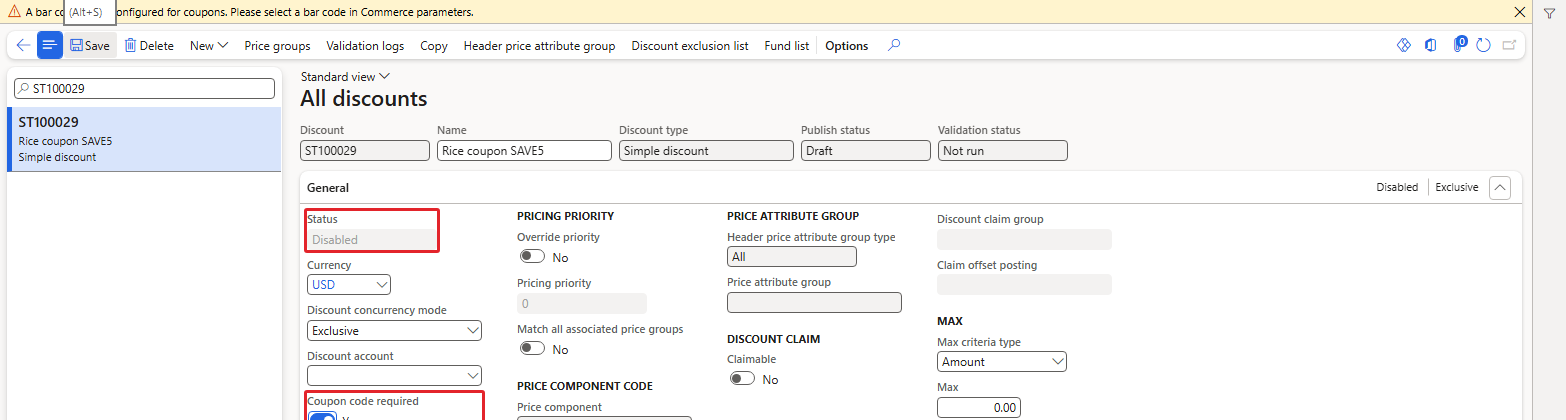Click Header price attribute group type field
1566x420 pixels.
(x=792, y=257)
